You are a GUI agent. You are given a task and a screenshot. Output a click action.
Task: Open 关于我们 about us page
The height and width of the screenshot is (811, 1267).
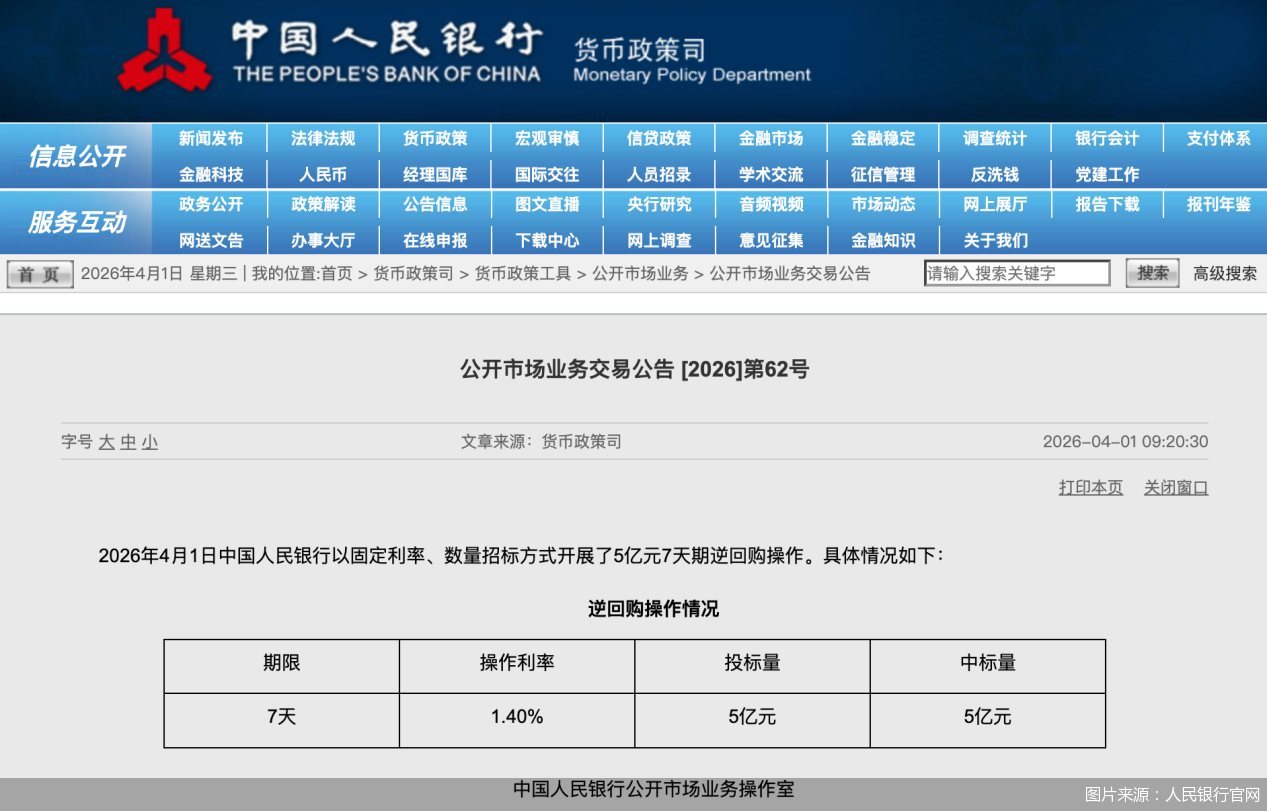[995, 240]
